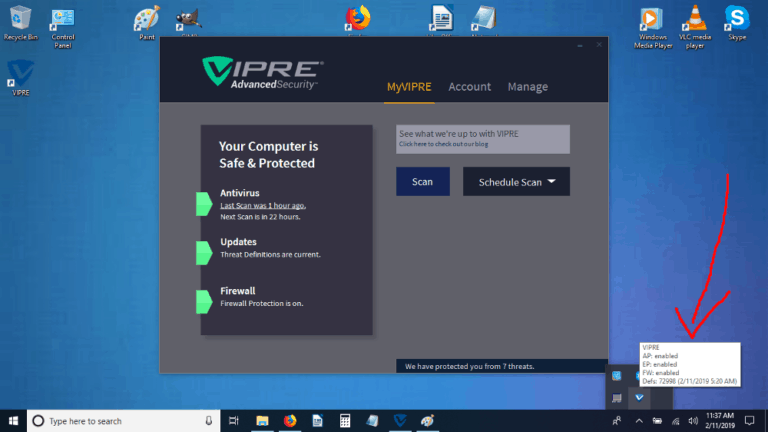The width and height of the screenshot is (768, 432).
Task: Click the green Updates status arrow
Action: tap(204, 253)
